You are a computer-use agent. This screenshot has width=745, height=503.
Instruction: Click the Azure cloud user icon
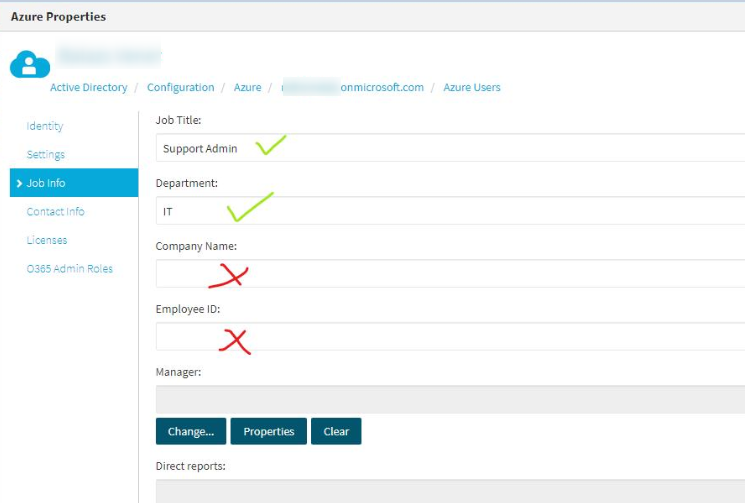pos(30,65)
